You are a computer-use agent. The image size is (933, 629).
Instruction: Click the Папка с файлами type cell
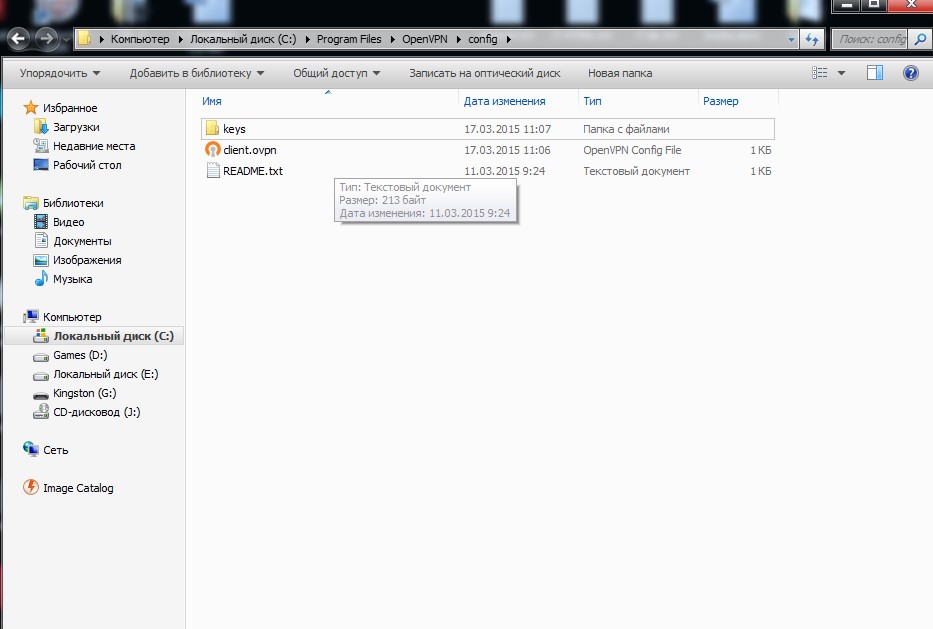pos(626,129)
